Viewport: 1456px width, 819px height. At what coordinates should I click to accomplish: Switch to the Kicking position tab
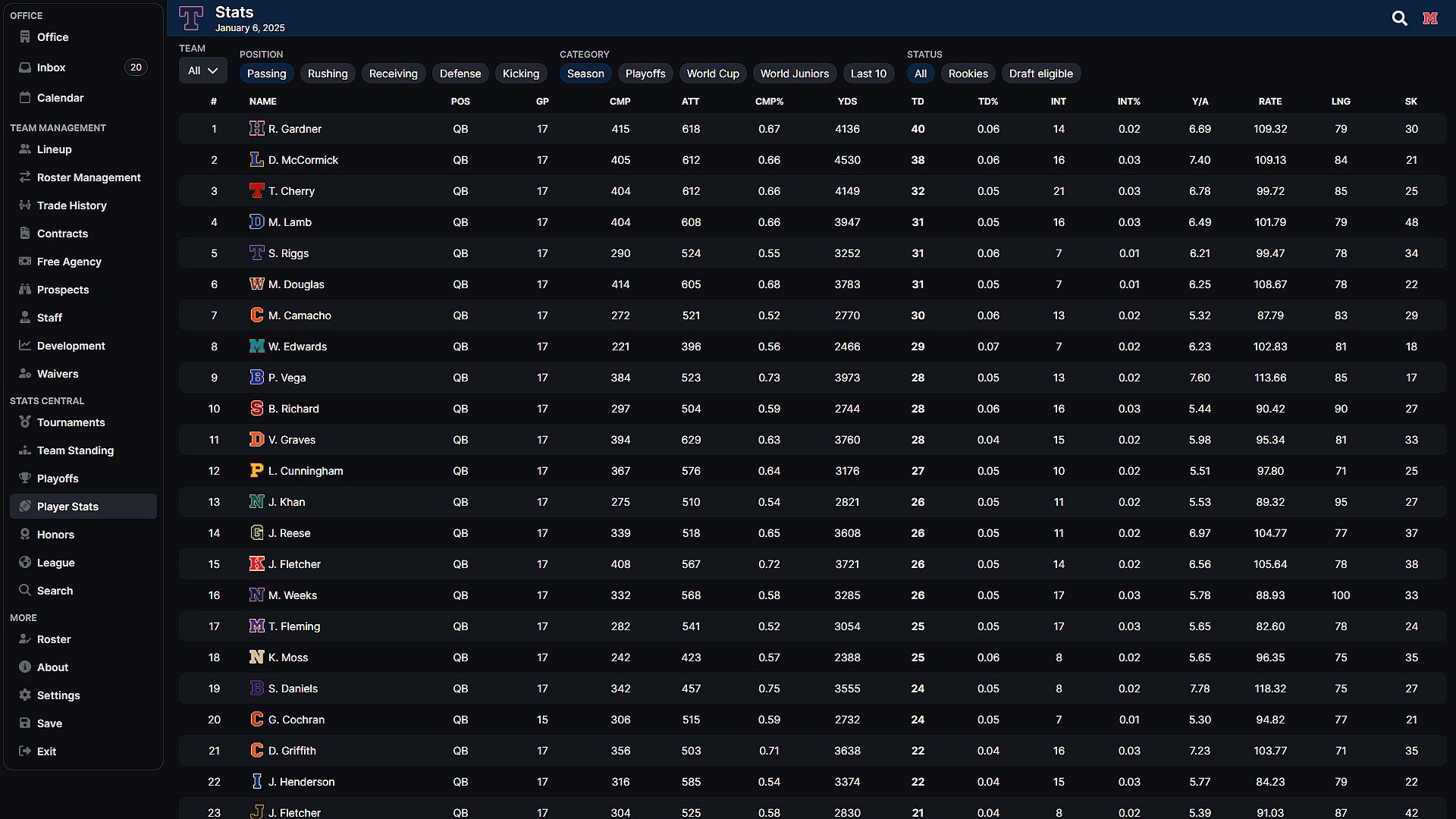click(520, 74)
